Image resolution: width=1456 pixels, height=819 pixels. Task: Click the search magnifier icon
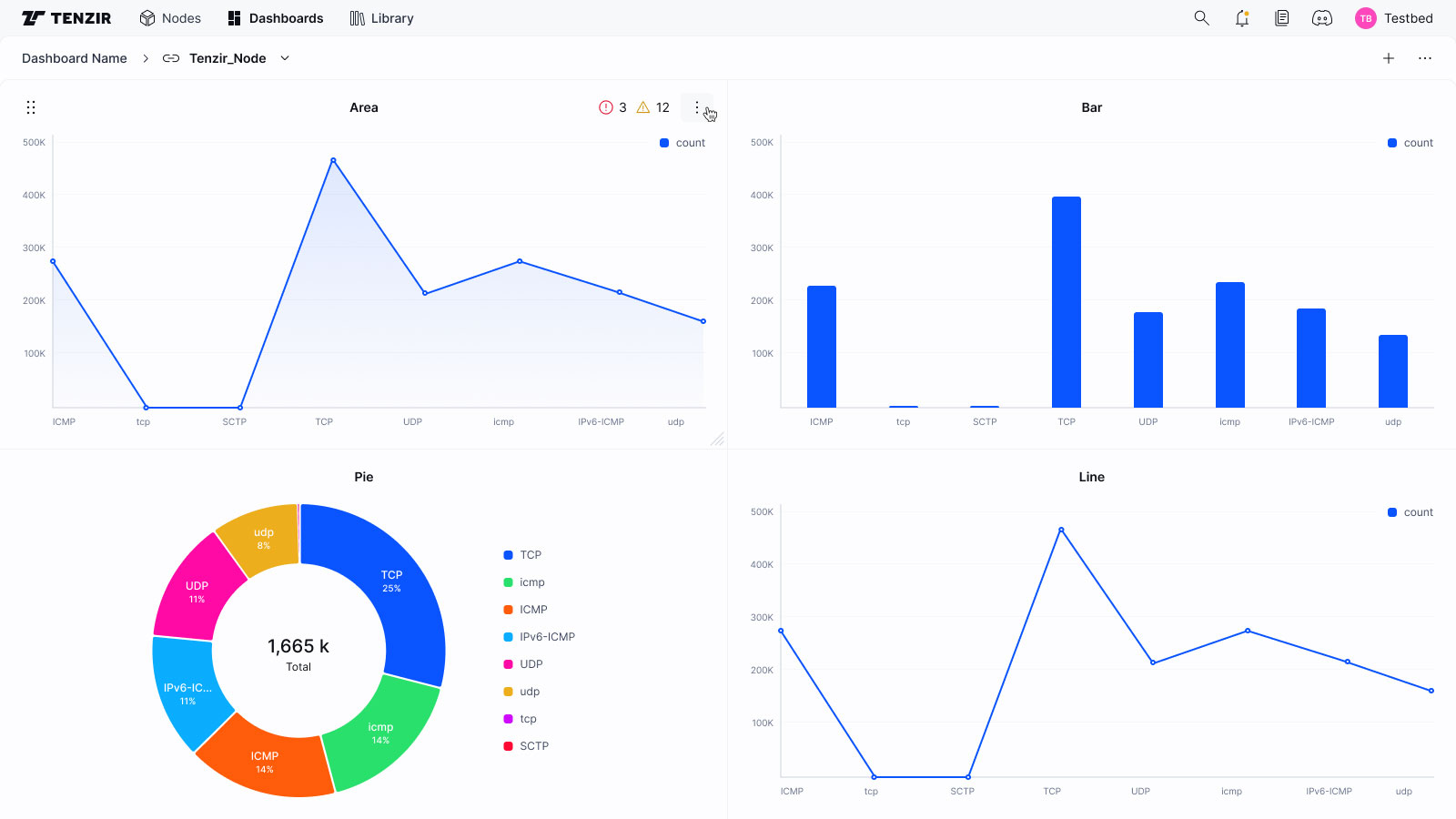[x=1201, y=18]
